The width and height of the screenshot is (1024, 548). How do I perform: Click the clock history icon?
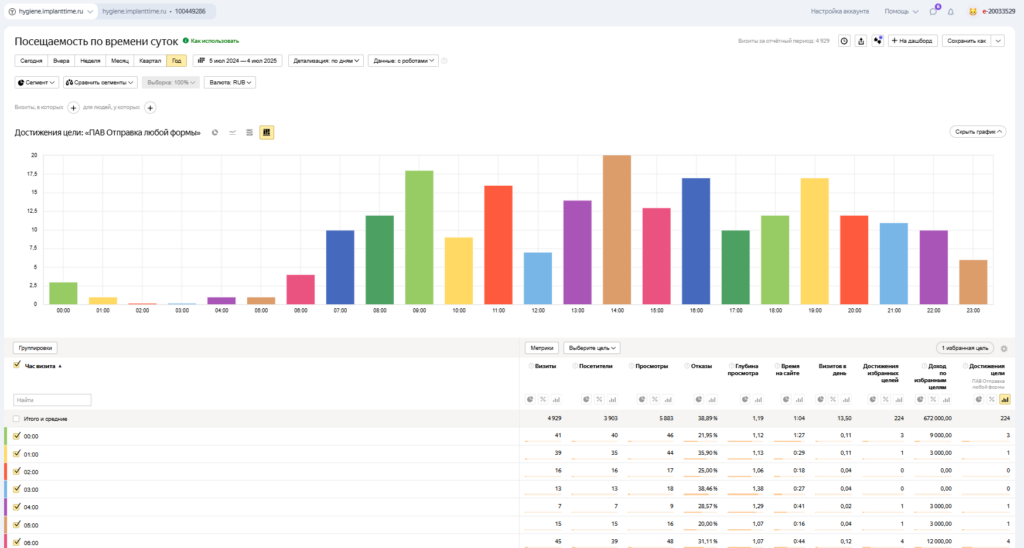pyautogui.click(x=844, y=41)
